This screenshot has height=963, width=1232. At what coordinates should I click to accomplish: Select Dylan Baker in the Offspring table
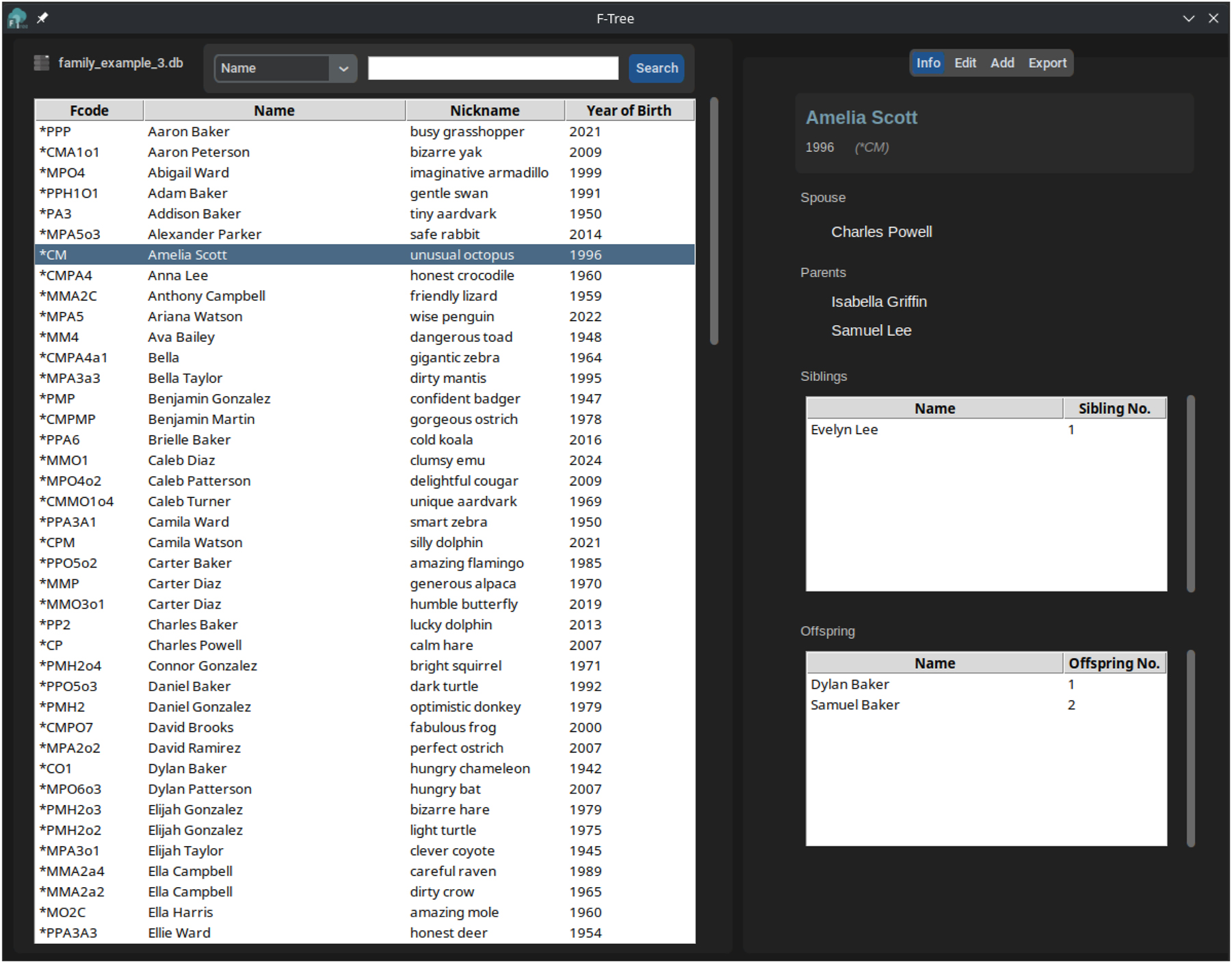[x=850, y=684]
